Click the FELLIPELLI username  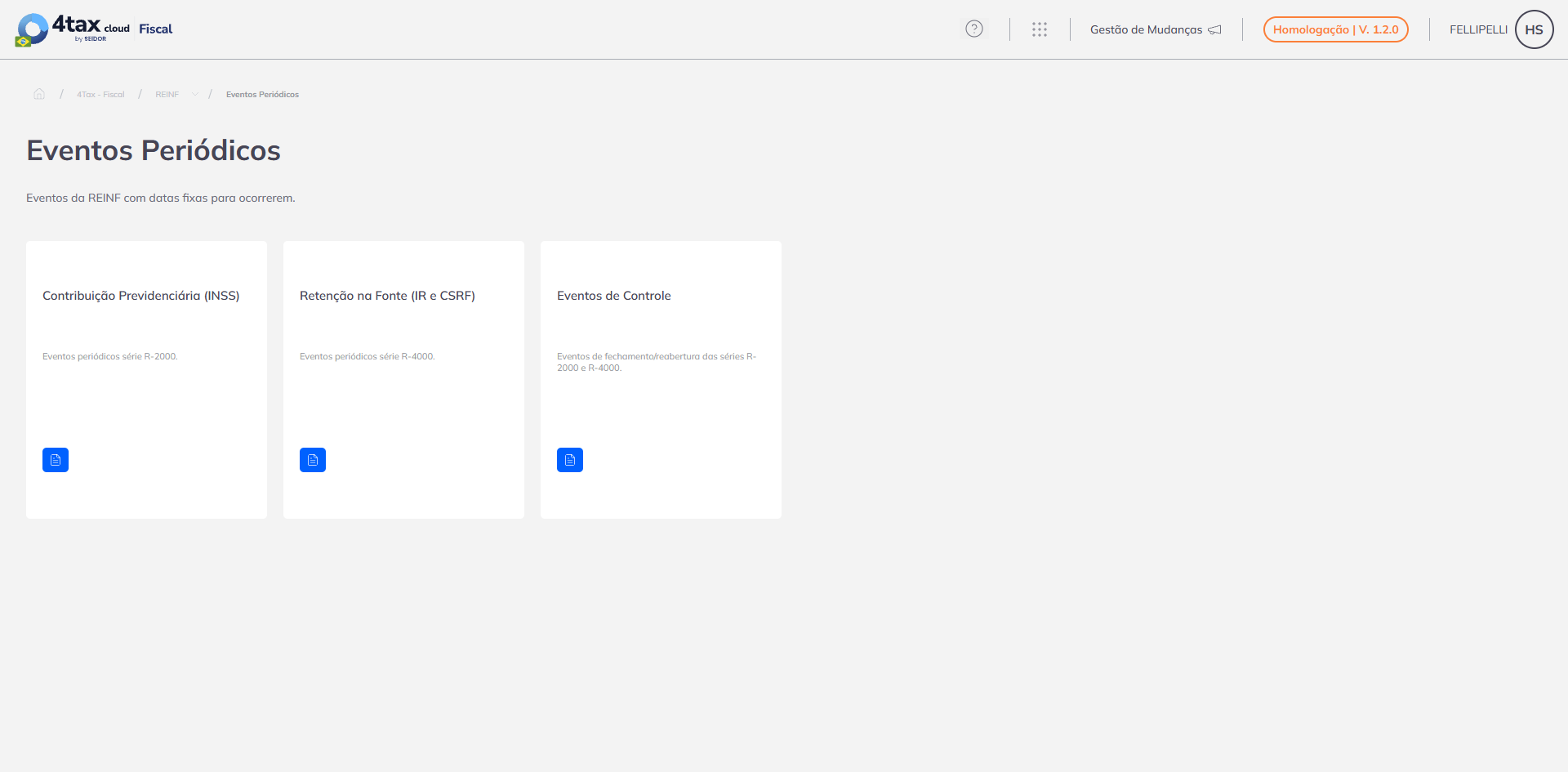(1478, 29)
